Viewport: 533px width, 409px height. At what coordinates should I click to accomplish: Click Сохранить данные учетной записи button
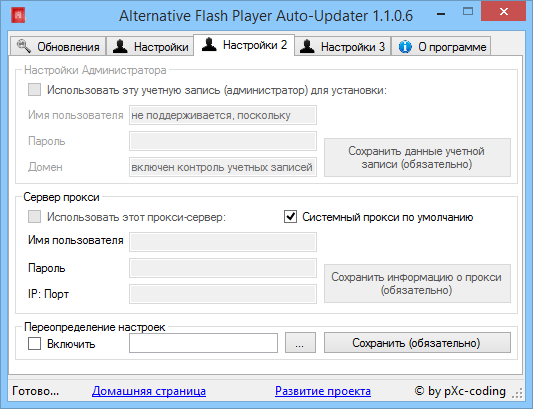click(x=417, y=157)
